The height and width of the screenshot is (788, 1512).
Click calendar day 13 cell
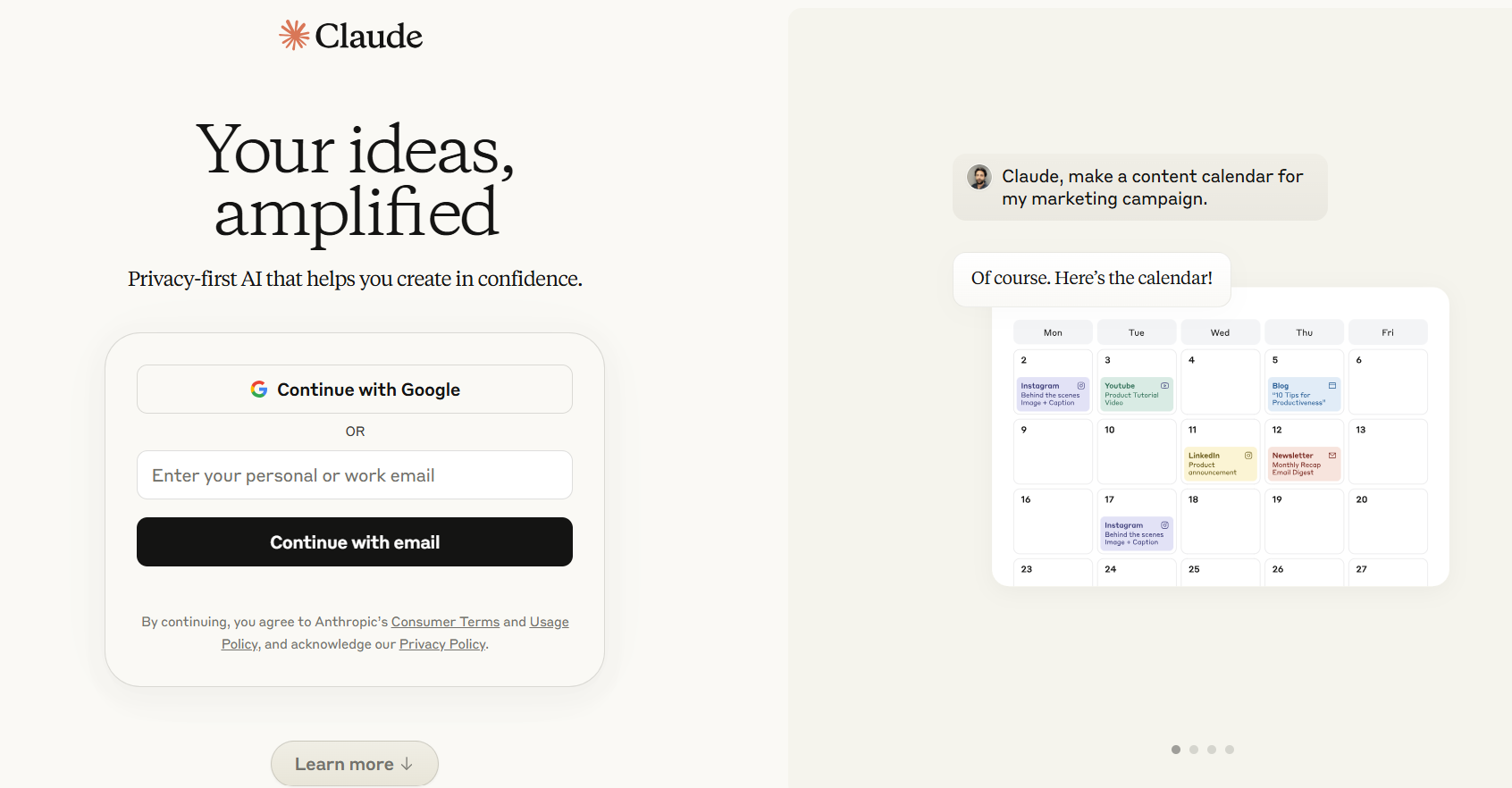(1388, 452)
